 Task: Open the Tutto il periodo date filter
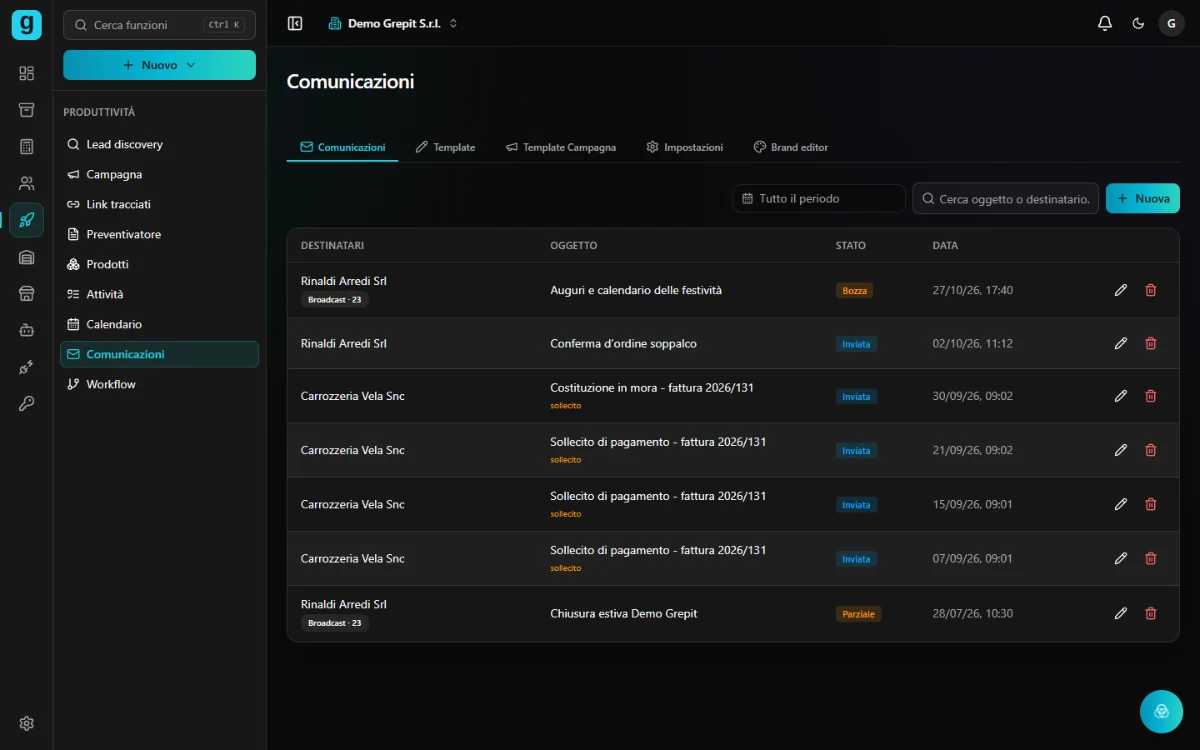click(819, 198)
